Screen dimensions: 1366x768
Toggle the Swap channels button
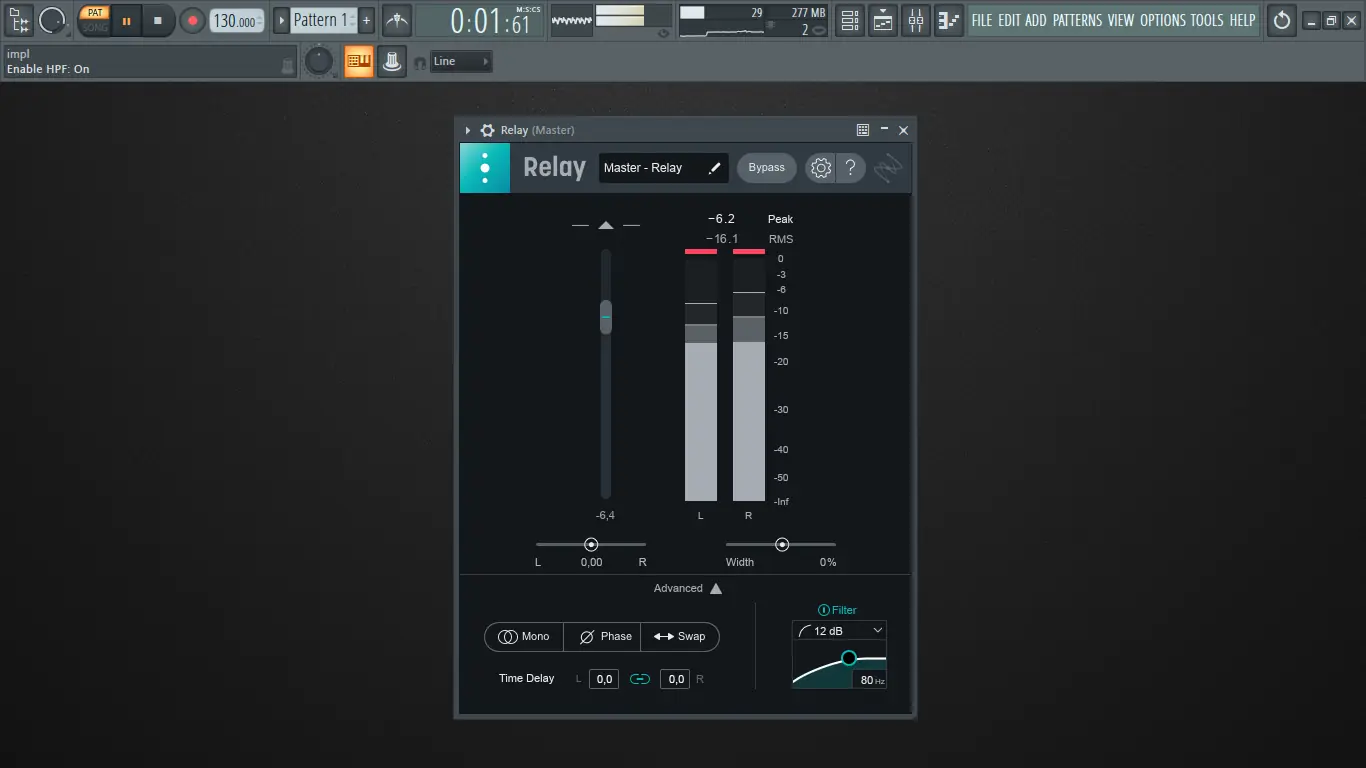pyautogui.click(x=680, y=637)
